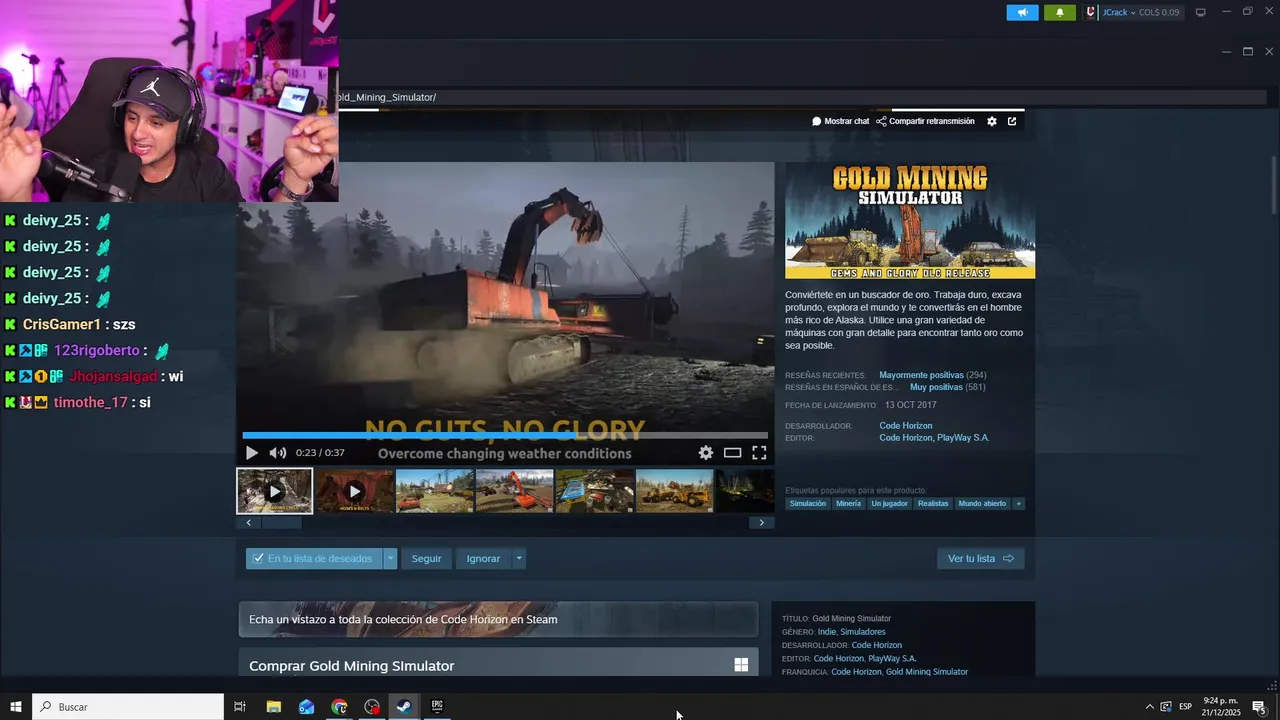Open Task View on the taskbar
Screen dimensions: 1280x720
coord(240,707)
